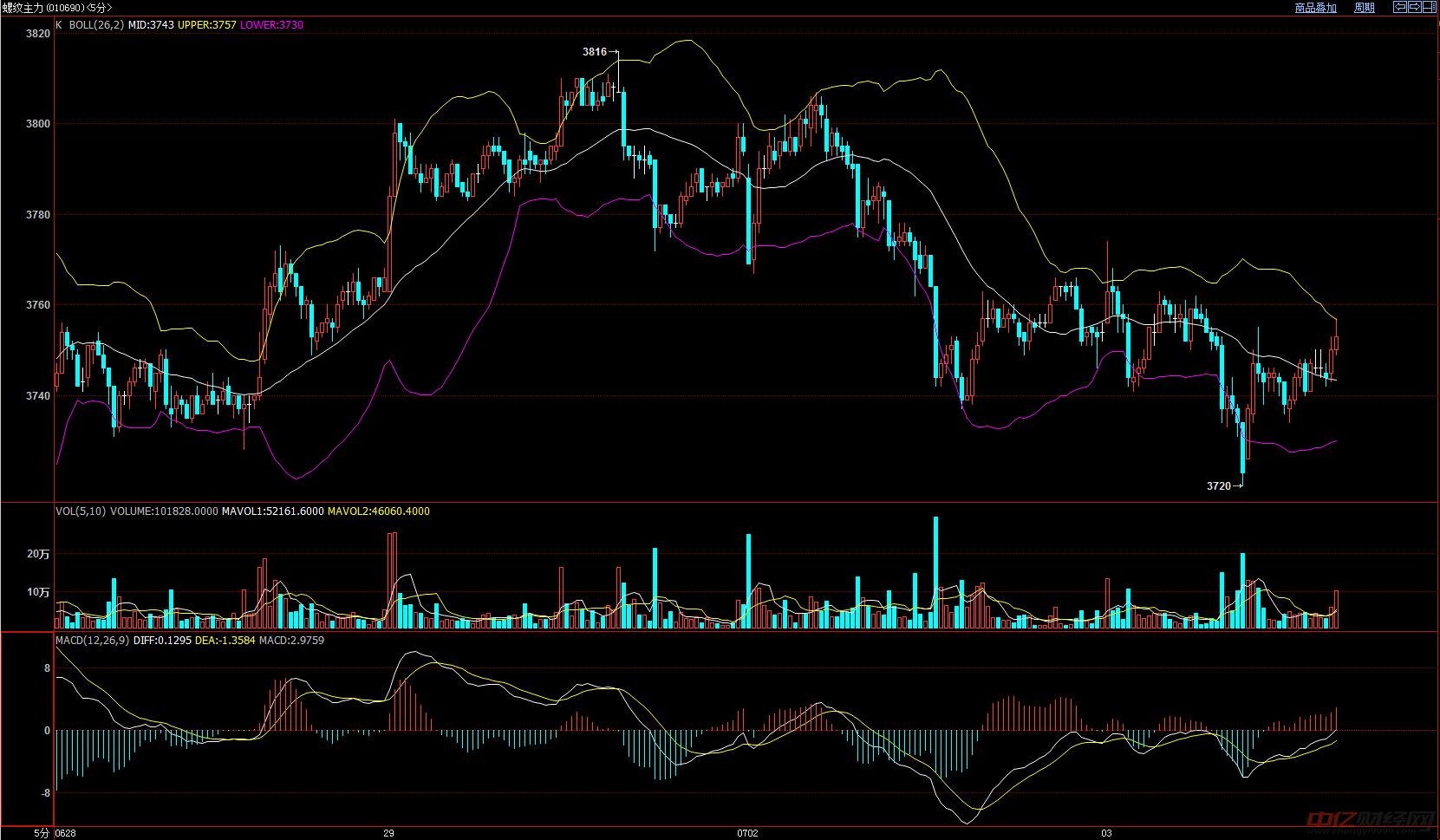Open the 商品叠加 overlay link
The height and width of the screenshot is (840, 1440).
(1316, 8)
